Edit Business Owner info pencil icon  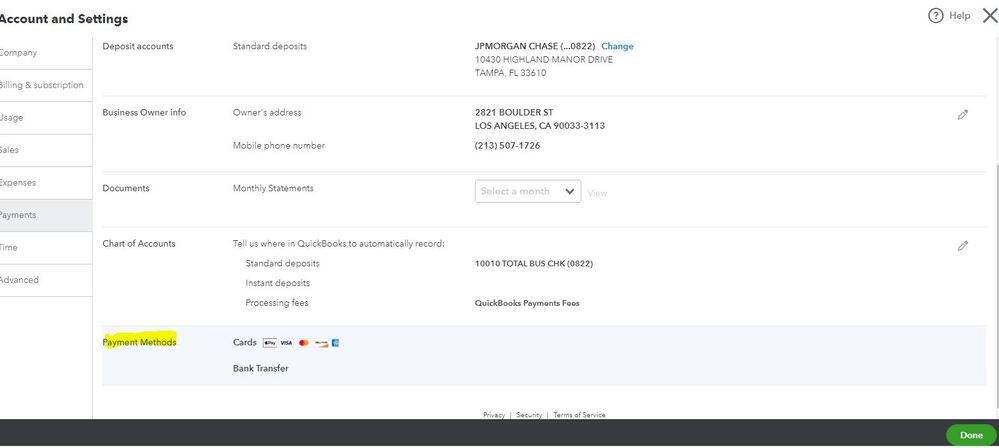(963, 115)
